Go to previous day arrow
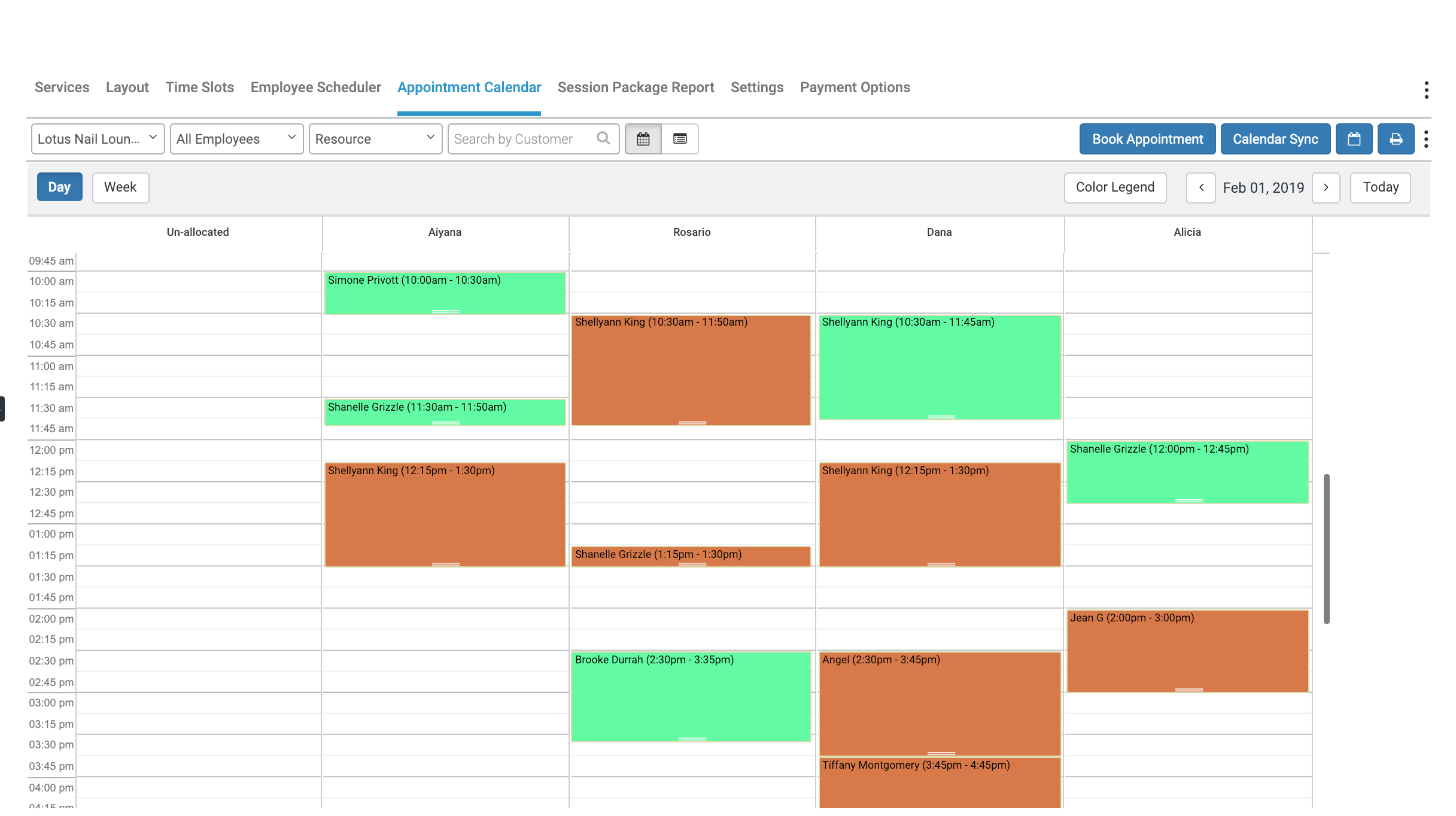 coord(1200,187)
